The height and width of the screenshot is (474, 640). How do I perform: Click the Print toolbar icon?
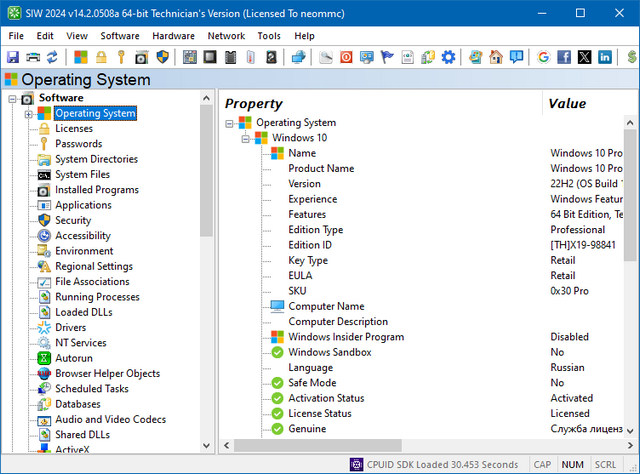33,57
